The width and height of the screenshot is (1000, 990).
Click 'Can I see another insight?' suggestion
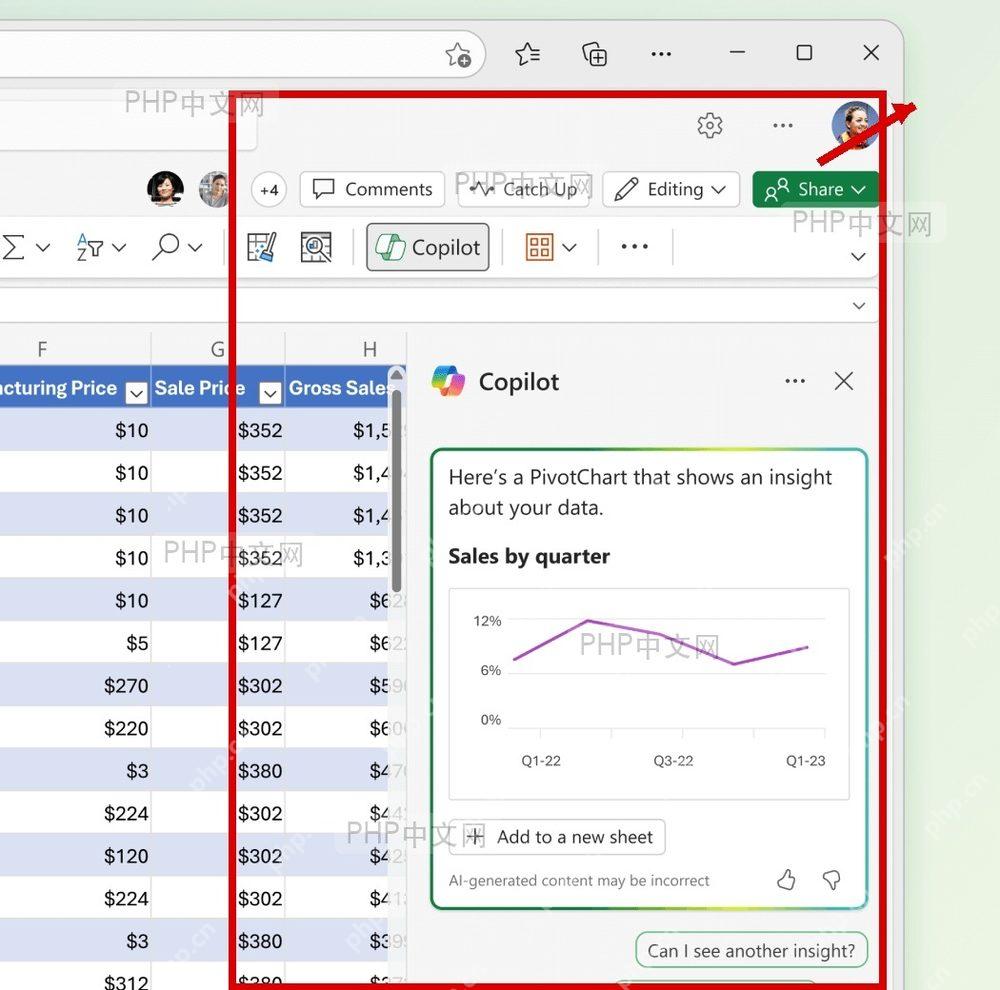[x=751, y=950]
